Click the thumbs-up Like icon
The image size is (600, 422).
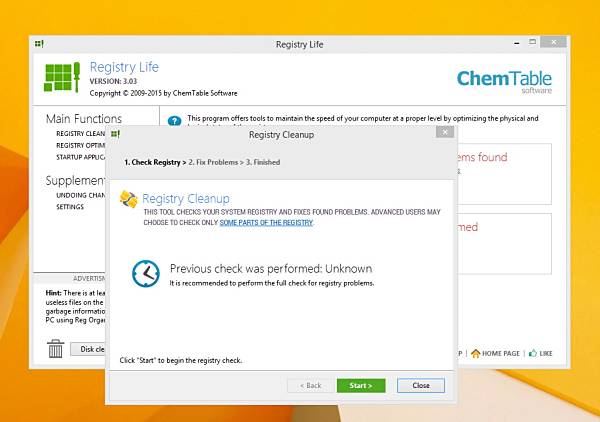point(533,353)
